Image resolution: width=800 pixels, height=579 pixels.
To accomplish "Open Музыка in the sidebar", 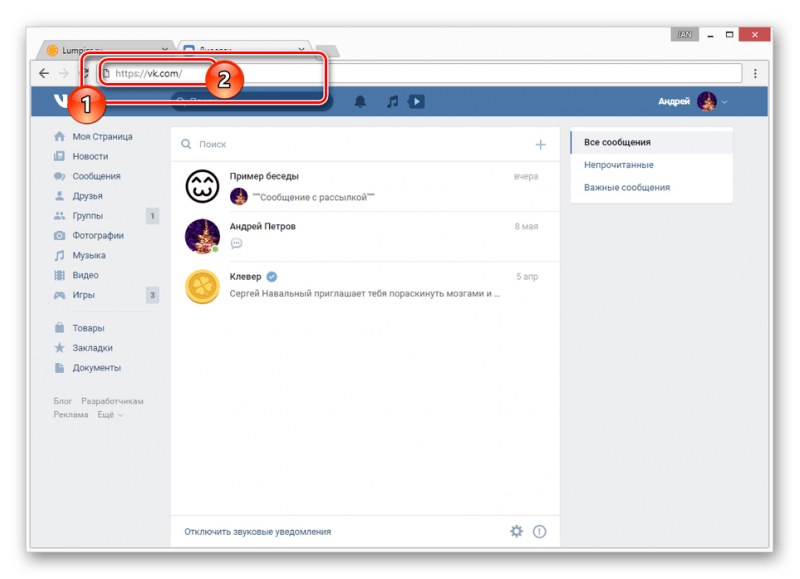I will coord(89,256).
